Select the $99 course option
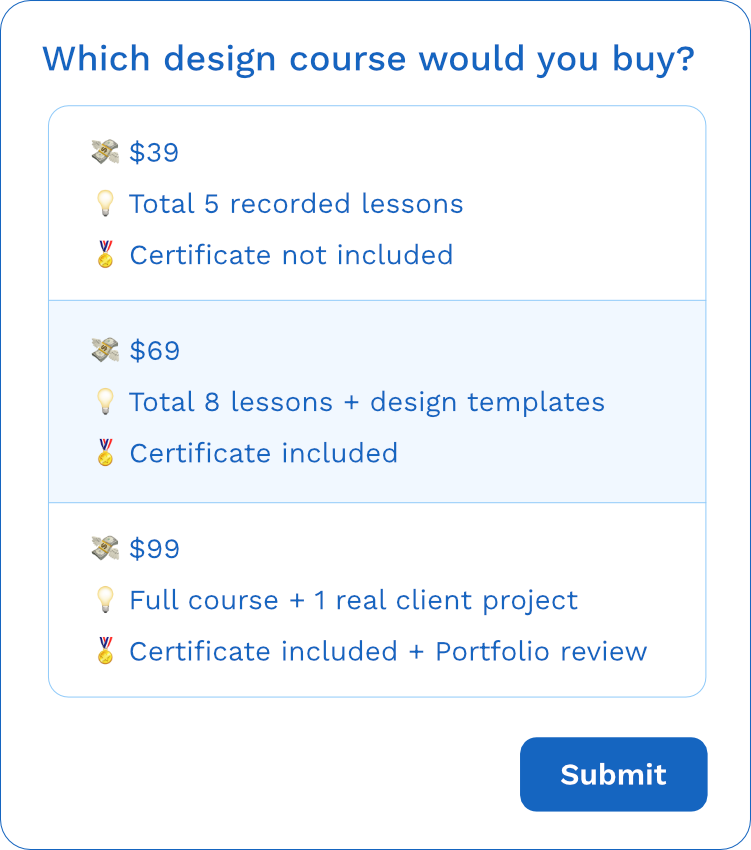This screenshot has height=850, width=751. click(376, 599)
